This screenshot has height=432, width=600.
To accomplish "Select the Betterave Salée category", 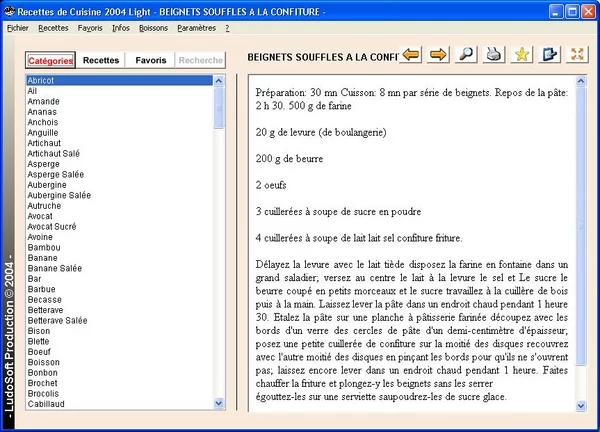I will pos(119,321).
